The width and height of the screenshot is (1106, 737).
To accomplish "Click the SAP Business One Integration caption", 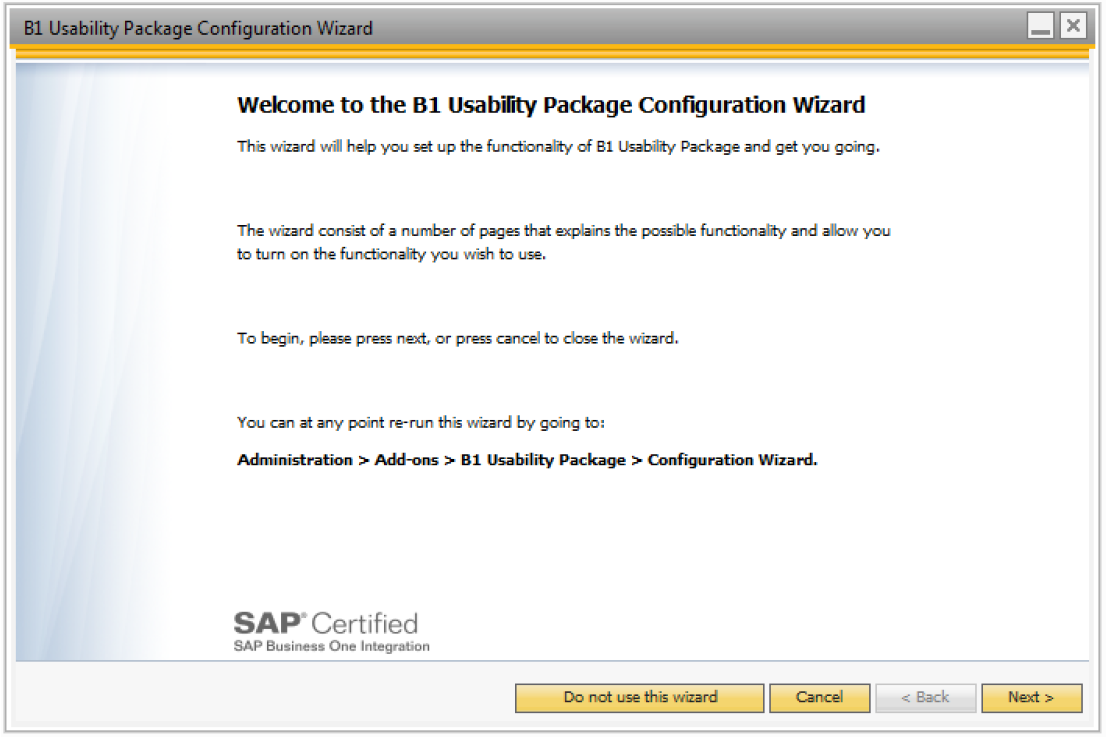I will point(332,646).
